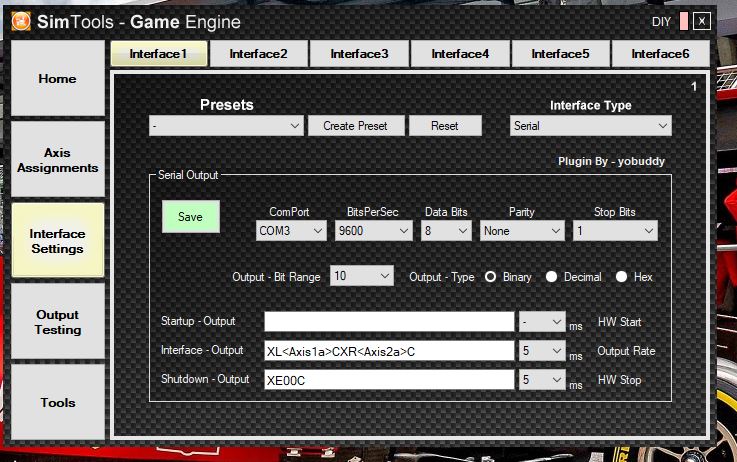Switch to the Interface6 tab
The height and width of the screenshot is (462, 737).
660,54
